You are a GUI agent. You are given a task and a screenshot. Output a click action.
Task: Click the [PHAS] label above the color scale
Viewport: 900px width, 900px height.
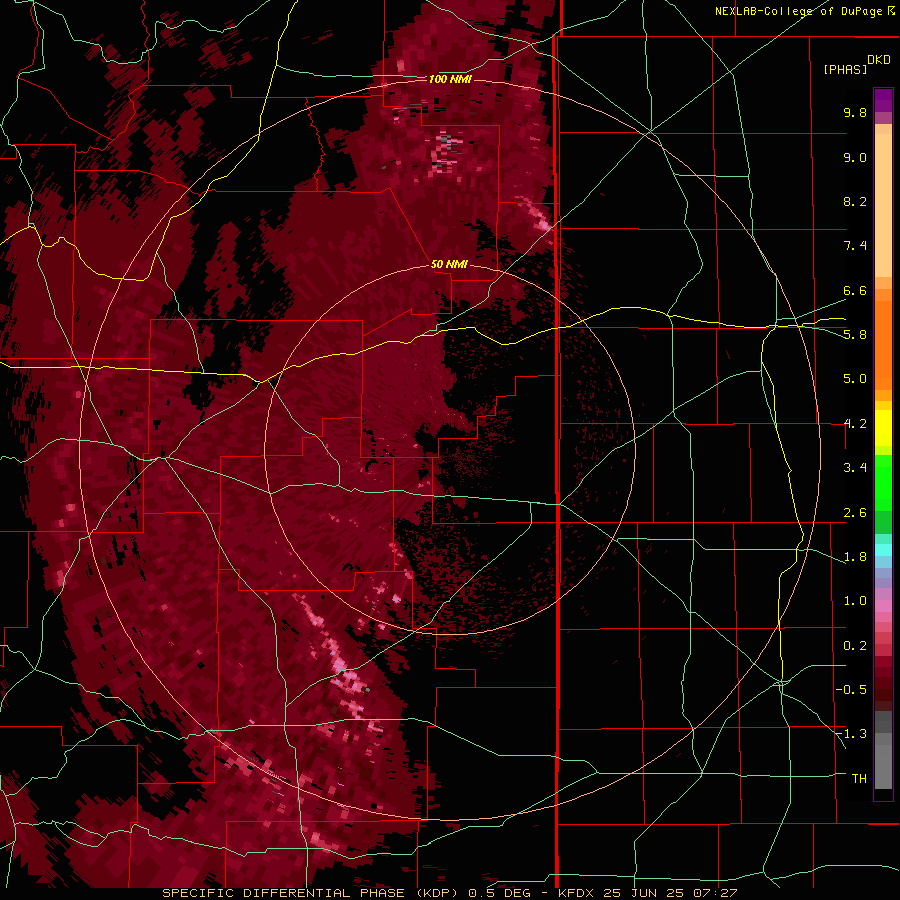845,69
